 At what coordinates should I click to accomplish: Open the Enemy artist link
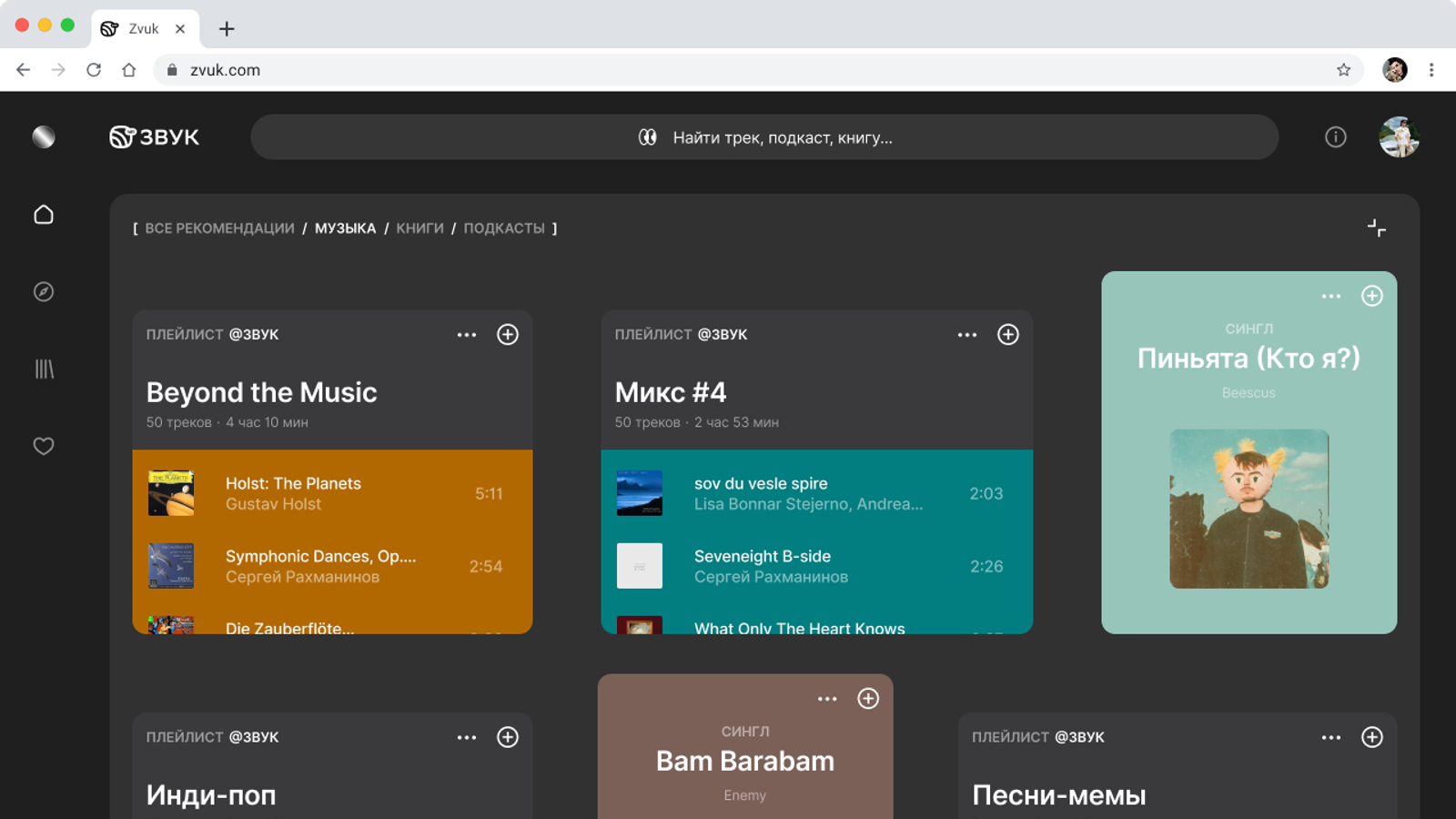[x=744, y=795]
